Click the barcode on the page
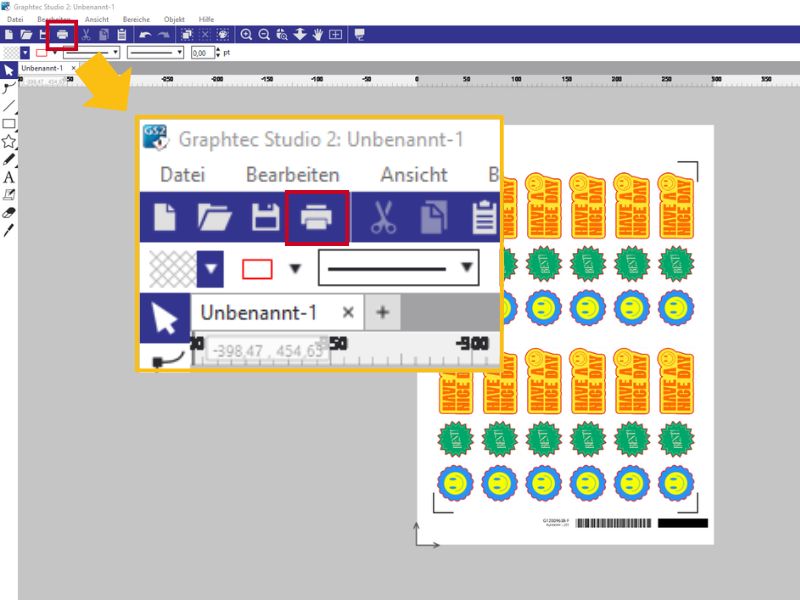This screenshot has width=800, height=600. pyautogui.click(x=613, y=523)
